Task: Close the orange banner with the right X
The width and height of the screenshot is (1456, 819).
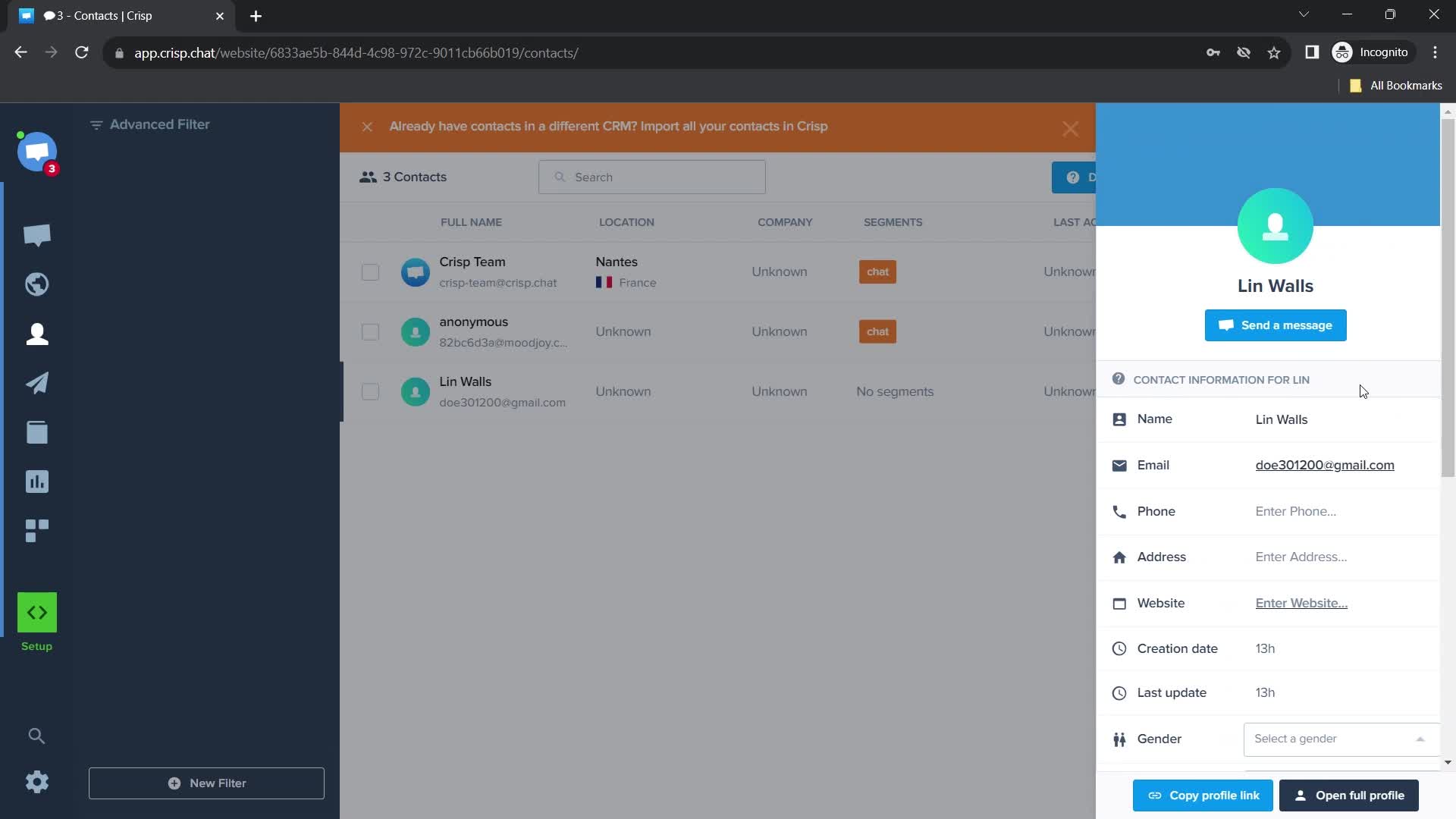Action: pyautogui.click(x=1070, y=129)
